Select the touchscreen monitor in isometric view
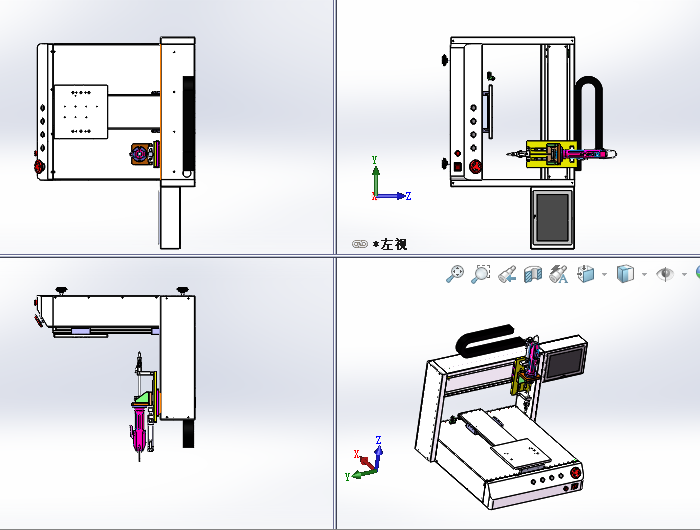The width and height of the screenshot is (700, 530). (x=566, y=361)
